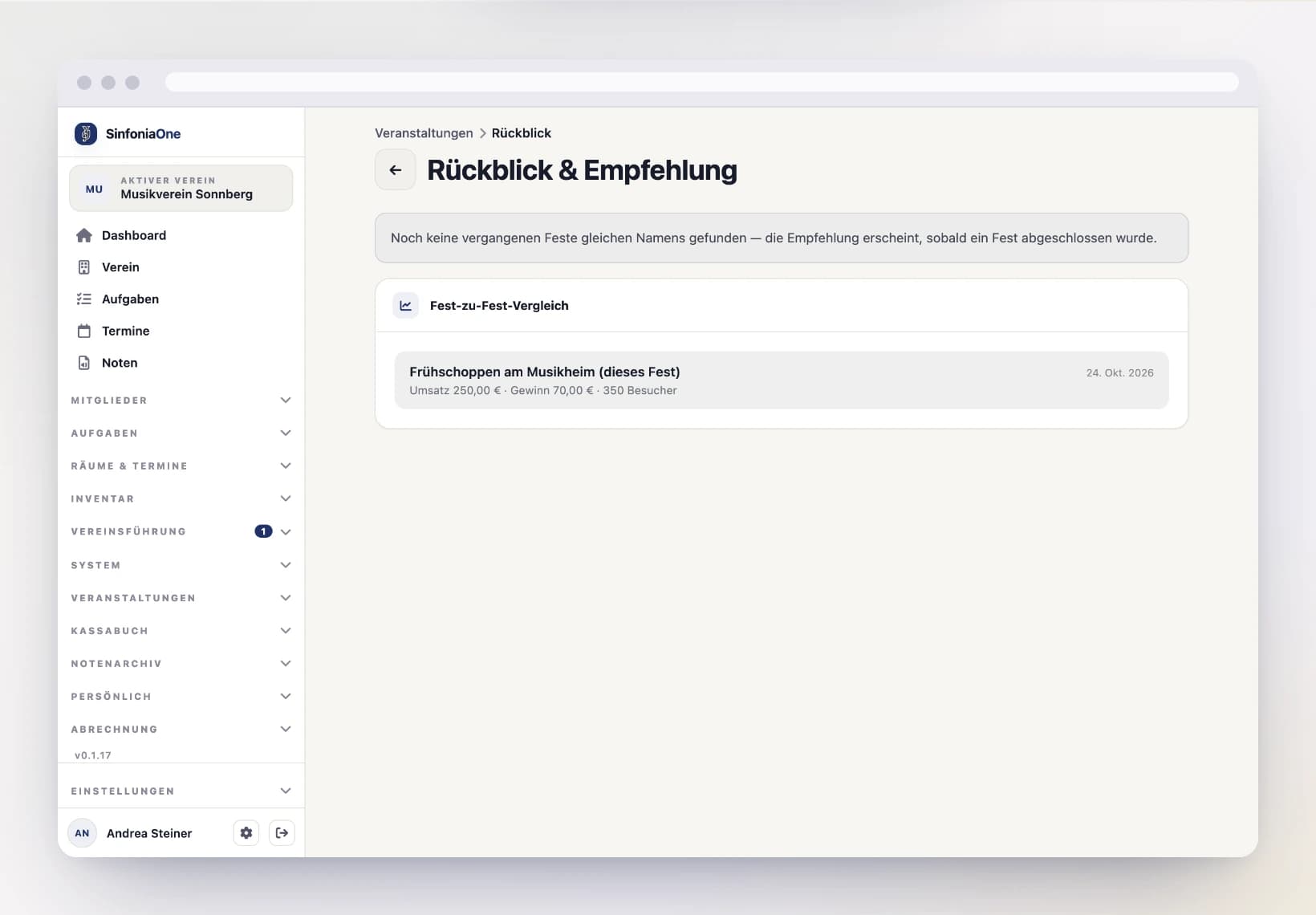Click the SinfoniaOne logo icon
The height and width of the screenshot is (915, 1316).
tap(86, 133)
